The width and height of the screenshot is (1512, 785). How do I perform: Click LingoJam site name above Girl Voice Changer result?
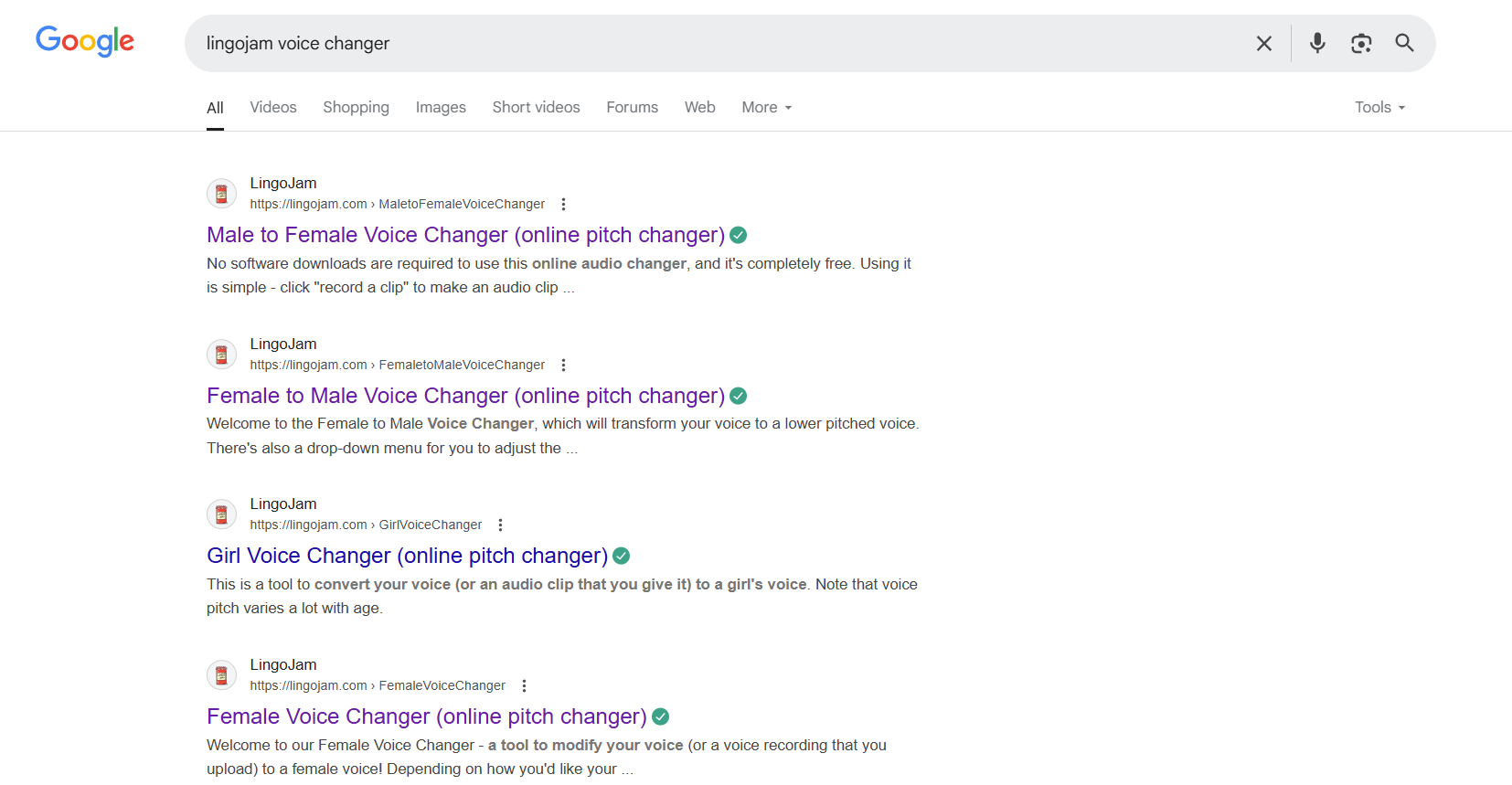(x=283, y=504)
